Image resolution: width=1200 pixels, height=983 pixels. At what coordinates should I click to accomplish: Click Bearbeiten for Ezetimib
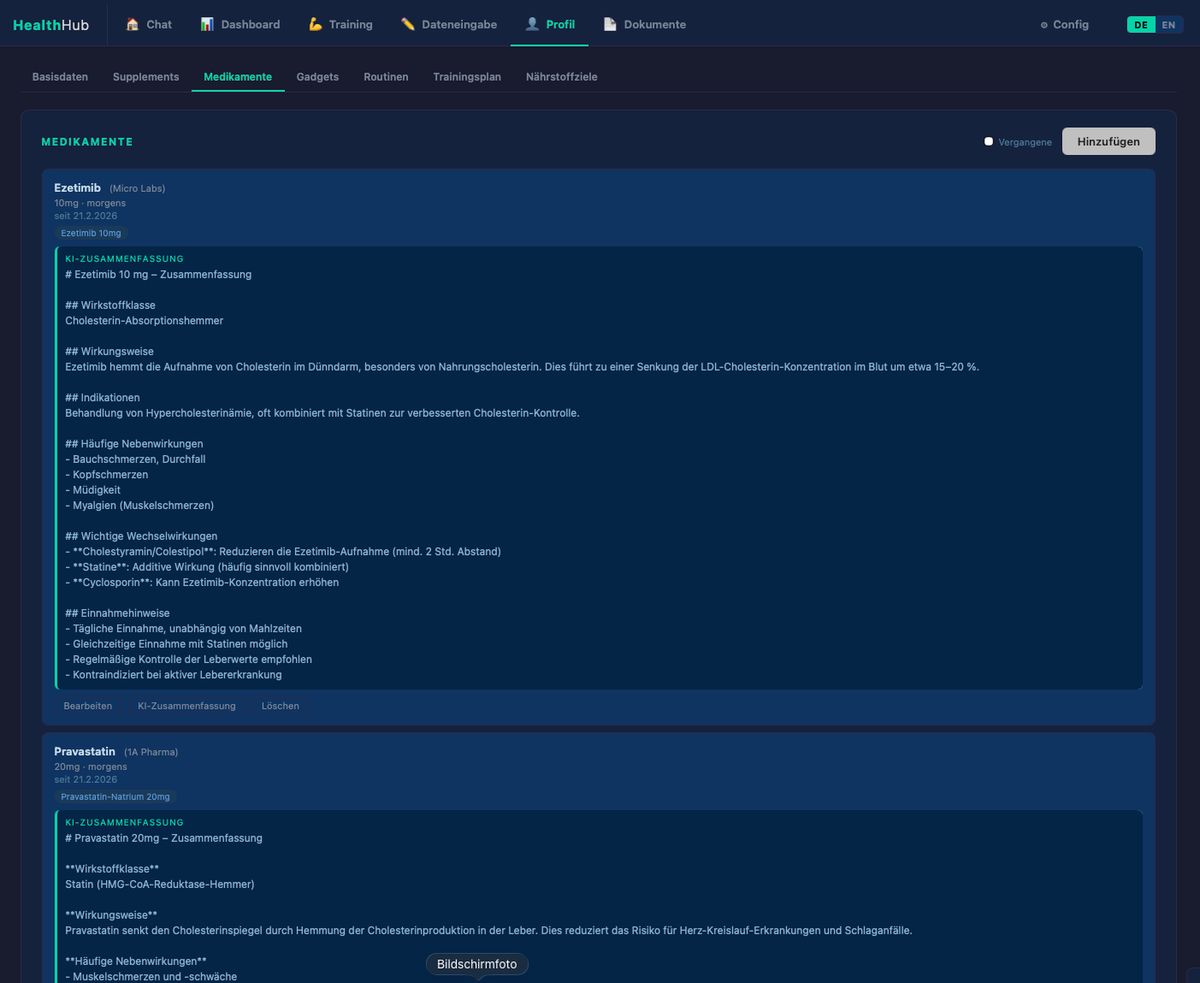click(88, 706)
